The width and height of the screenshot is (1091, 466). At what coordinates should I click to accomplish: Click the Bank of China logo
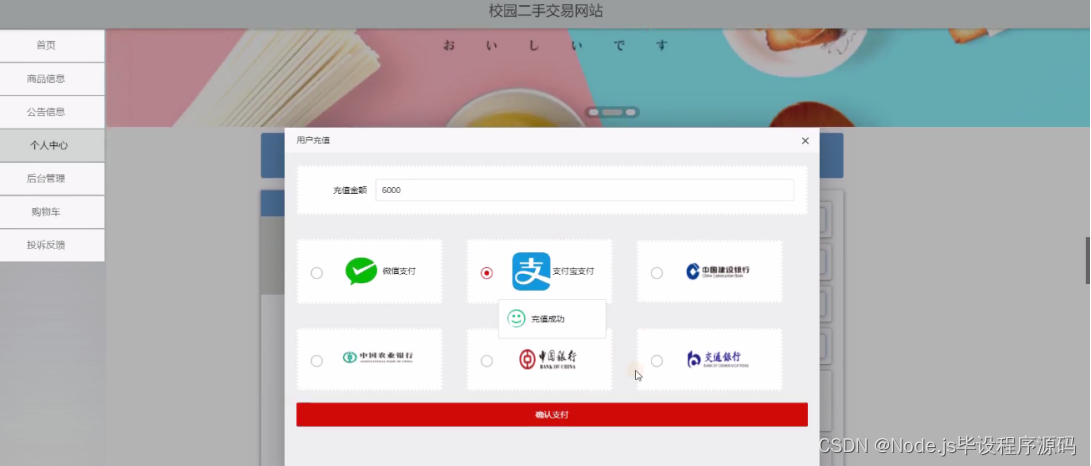548,359
